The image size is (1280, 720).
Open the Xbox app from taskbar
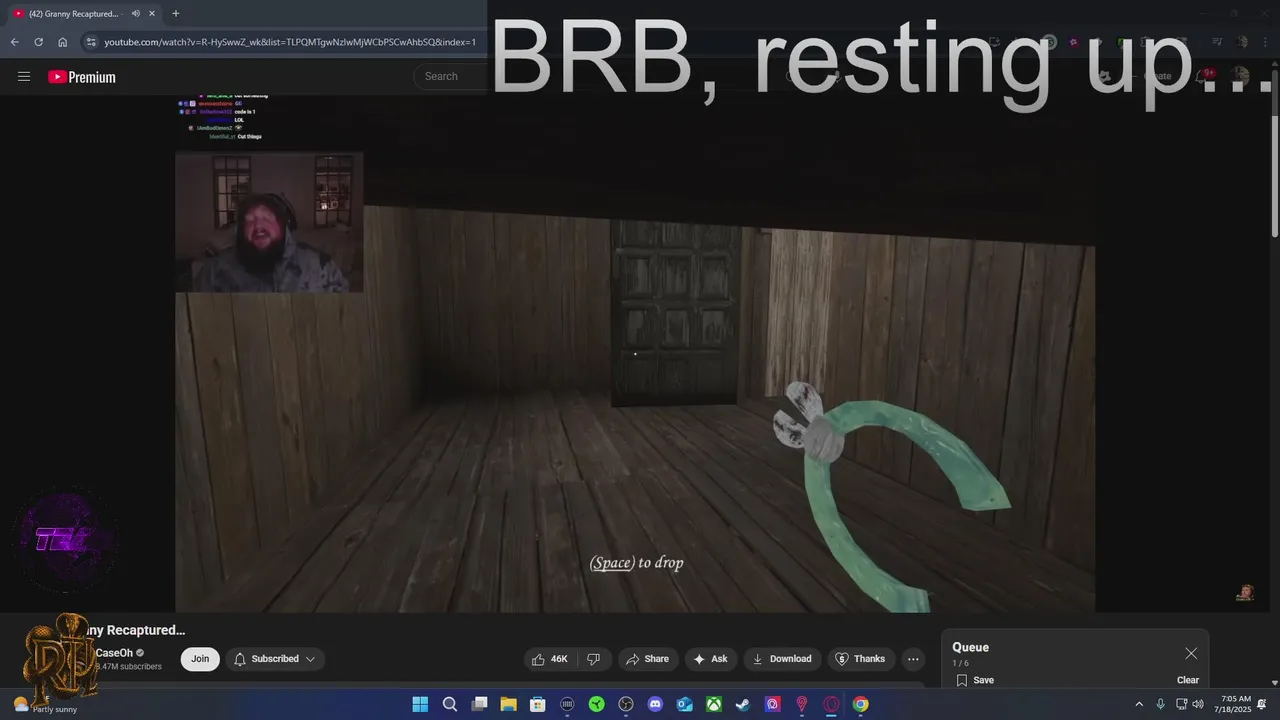[x=714, y=704]
